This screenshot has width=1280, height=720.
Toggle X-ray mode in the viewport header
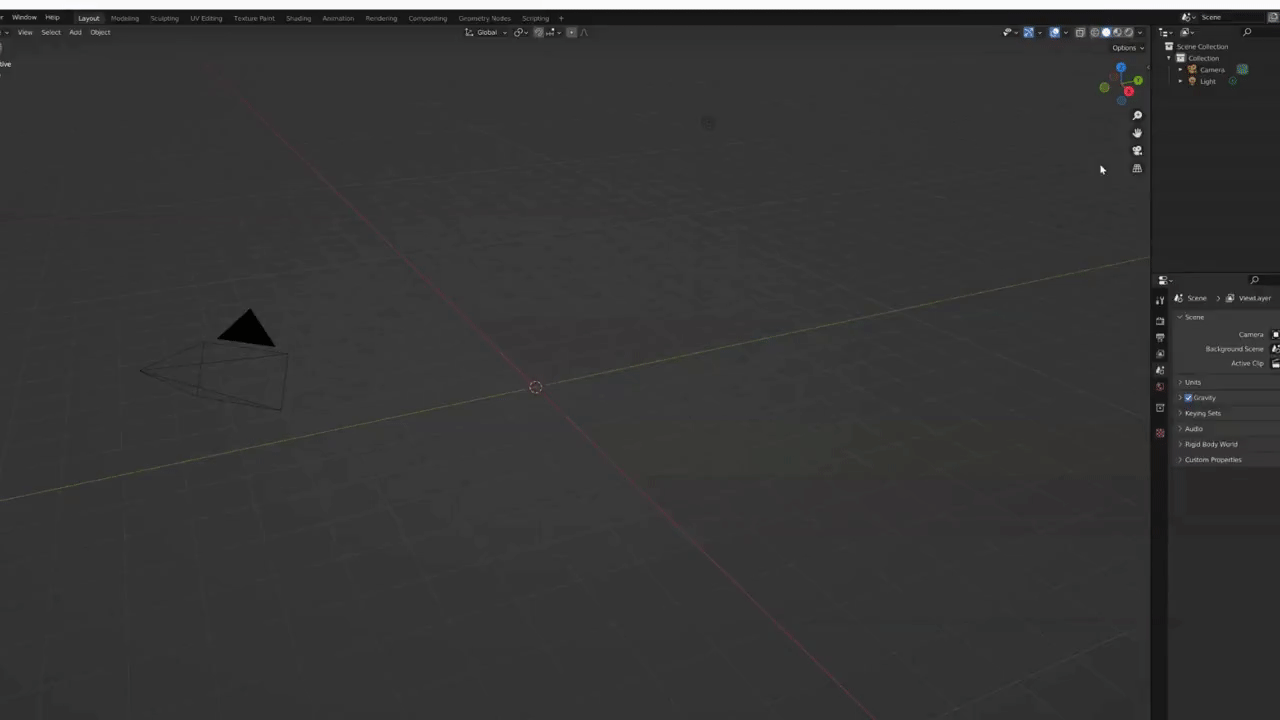click(1081, 31)
